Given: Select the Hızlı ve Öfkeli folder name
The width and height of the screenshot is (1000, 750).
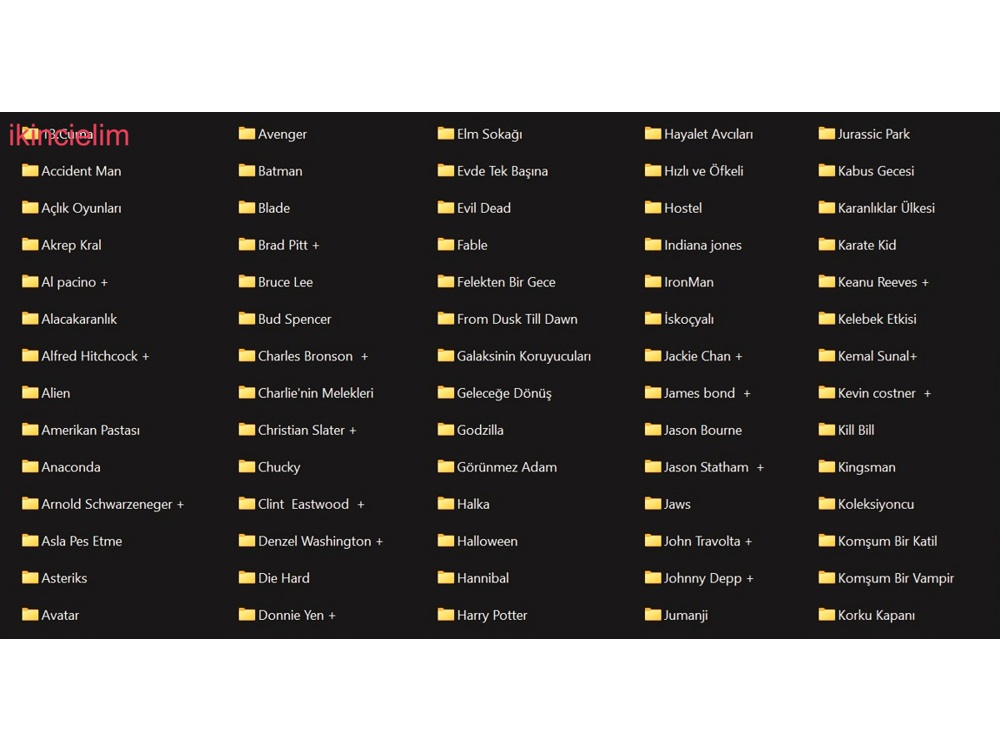Looking at the screenshot, I should pyautogui.click(x=703, y=171).
